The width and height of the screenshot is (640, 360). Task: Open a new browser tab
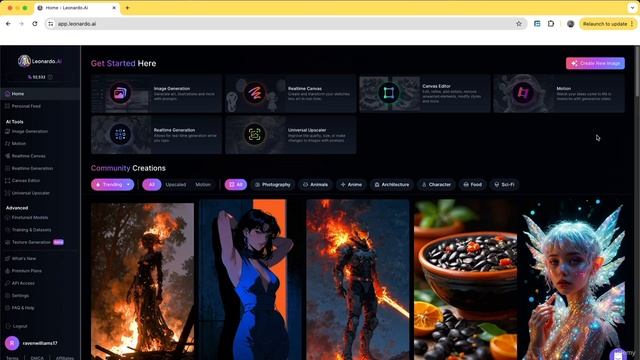127,8
